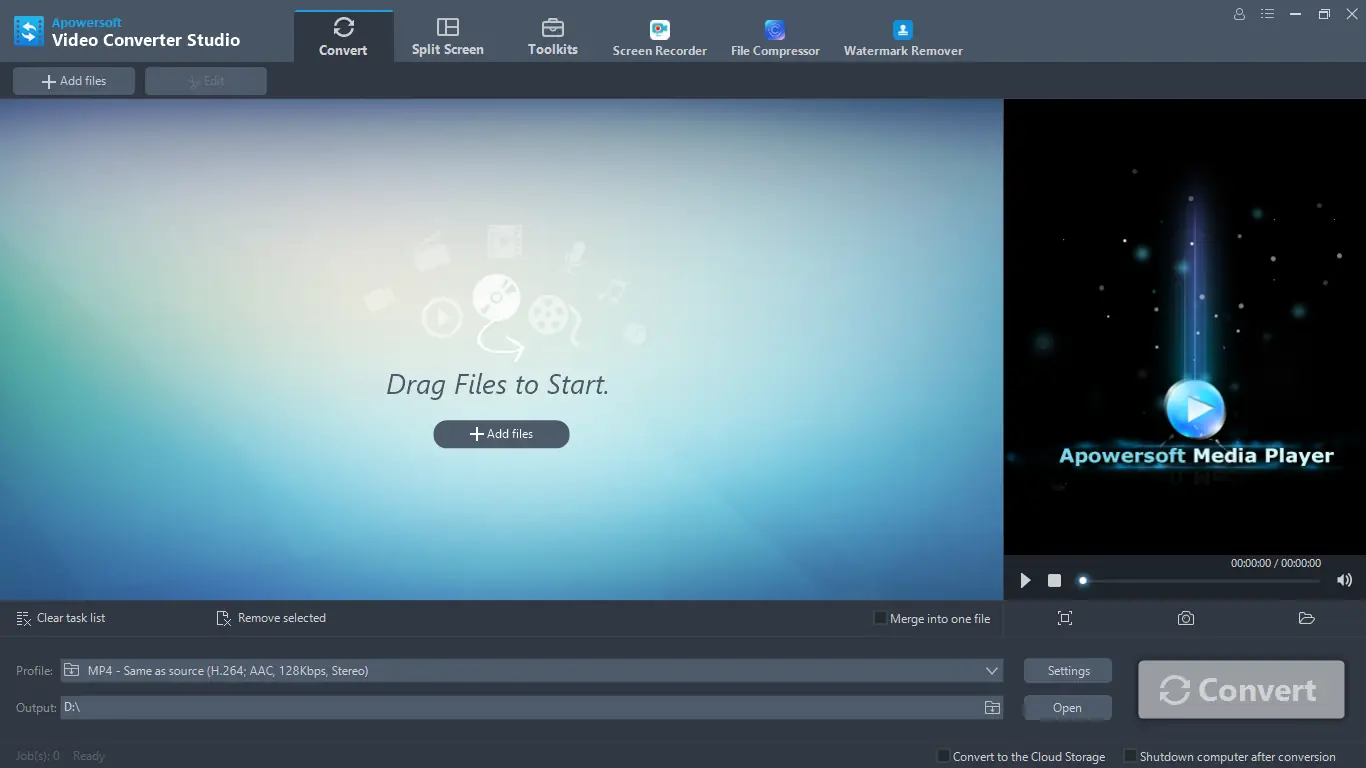Click Remove selected

(271, 618)
